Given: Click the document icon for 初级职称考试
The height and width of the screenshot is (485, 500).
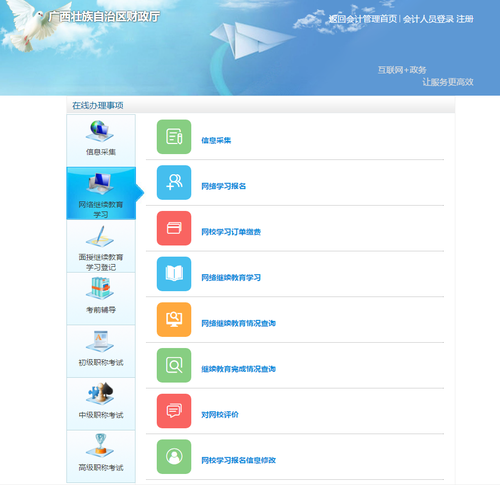Looking at the screenshot, I should point(100,341).
